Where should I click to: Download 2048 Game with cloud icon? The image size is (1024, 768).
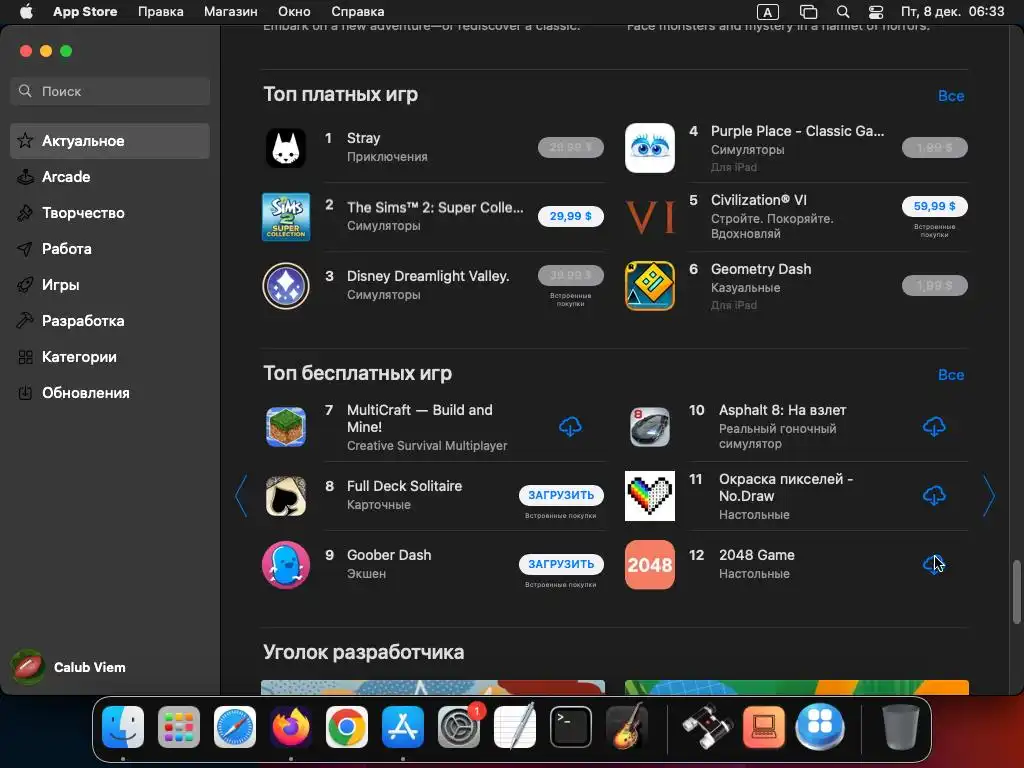pos(934,564)
